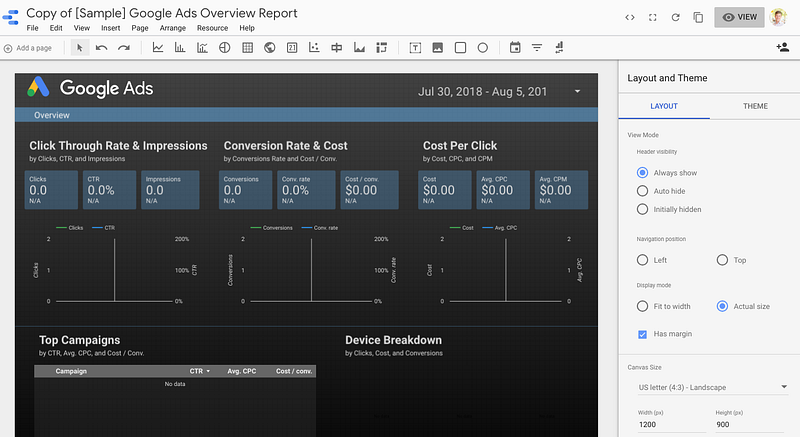Add a table chart from the toolbar
Viewport: 800px width, 437px height.
click(x=247, y=47)
